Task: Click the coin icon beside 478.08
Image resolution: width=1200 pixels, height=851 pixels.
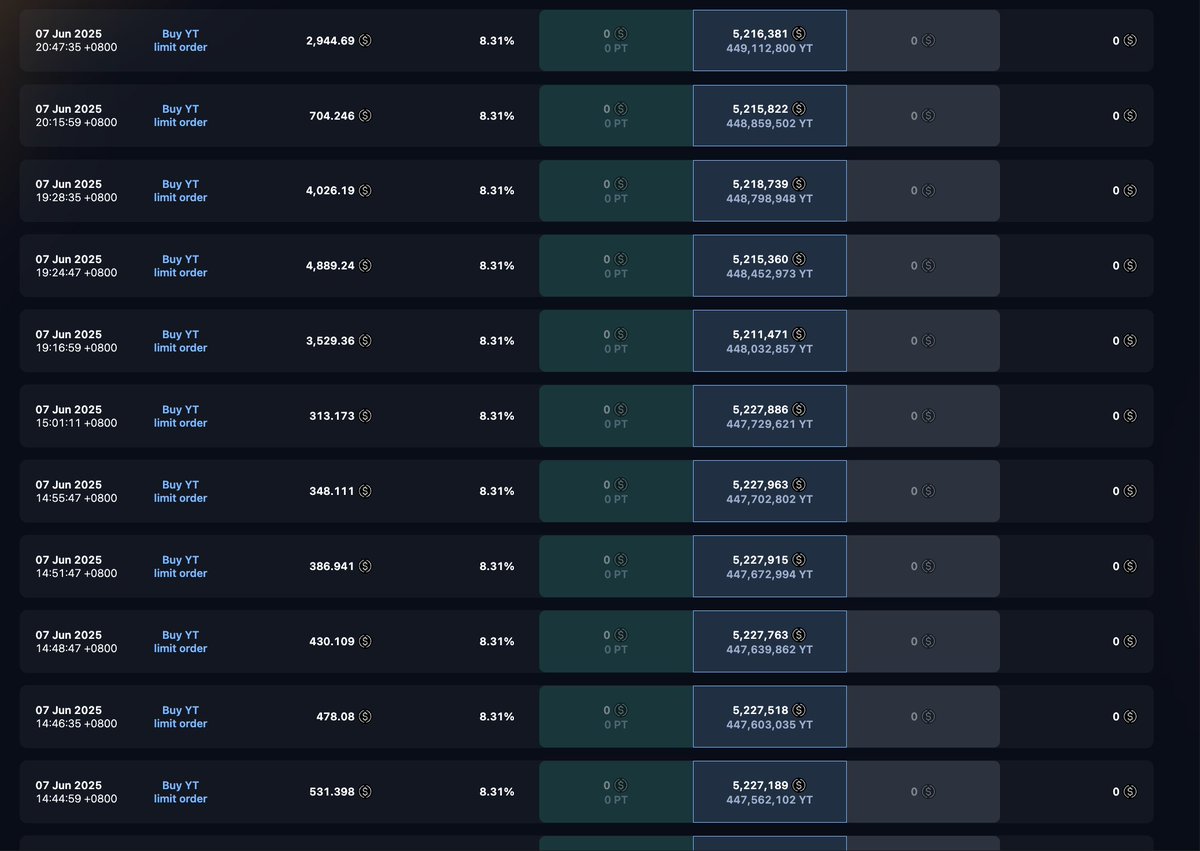Action: [365, 716]
